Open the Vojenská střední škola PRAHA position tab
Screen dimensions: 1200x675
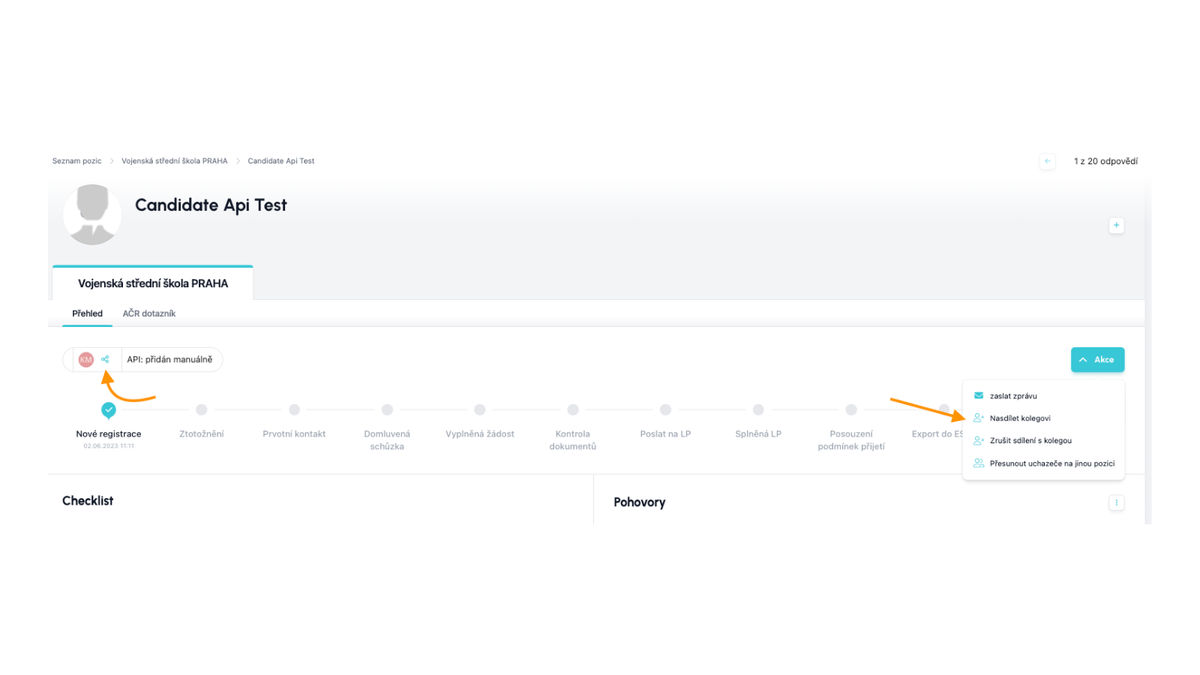tap(153, 284)
